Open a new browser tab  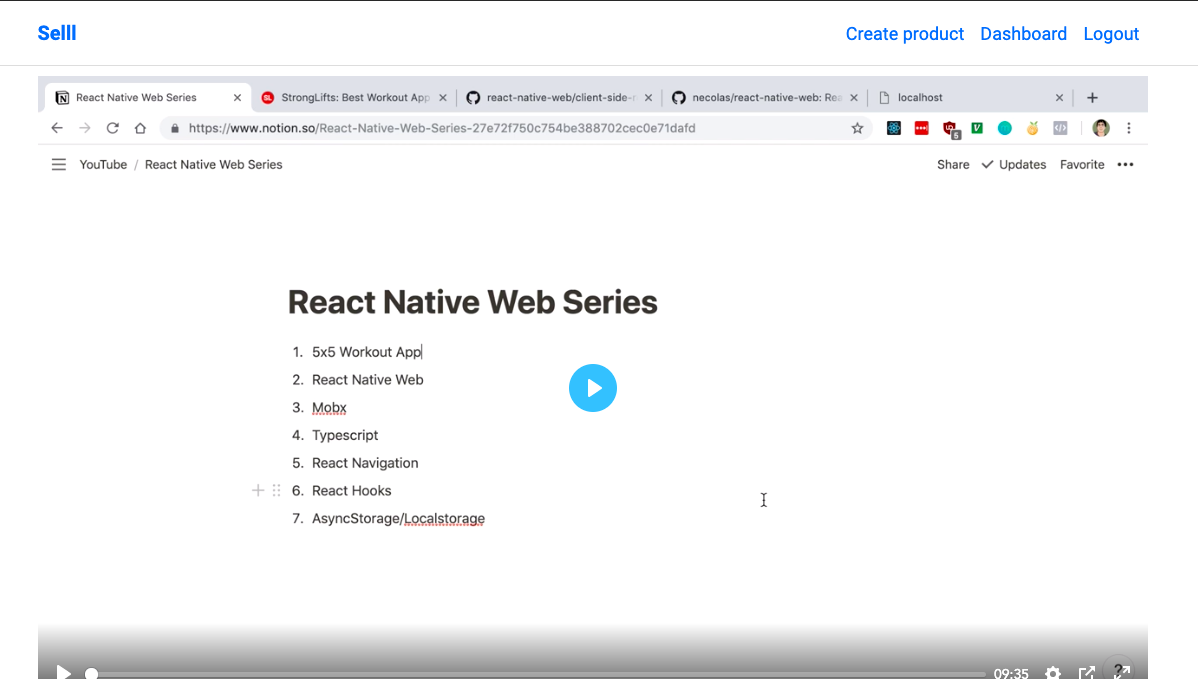pyautogui.click(x=1093, y=98)
